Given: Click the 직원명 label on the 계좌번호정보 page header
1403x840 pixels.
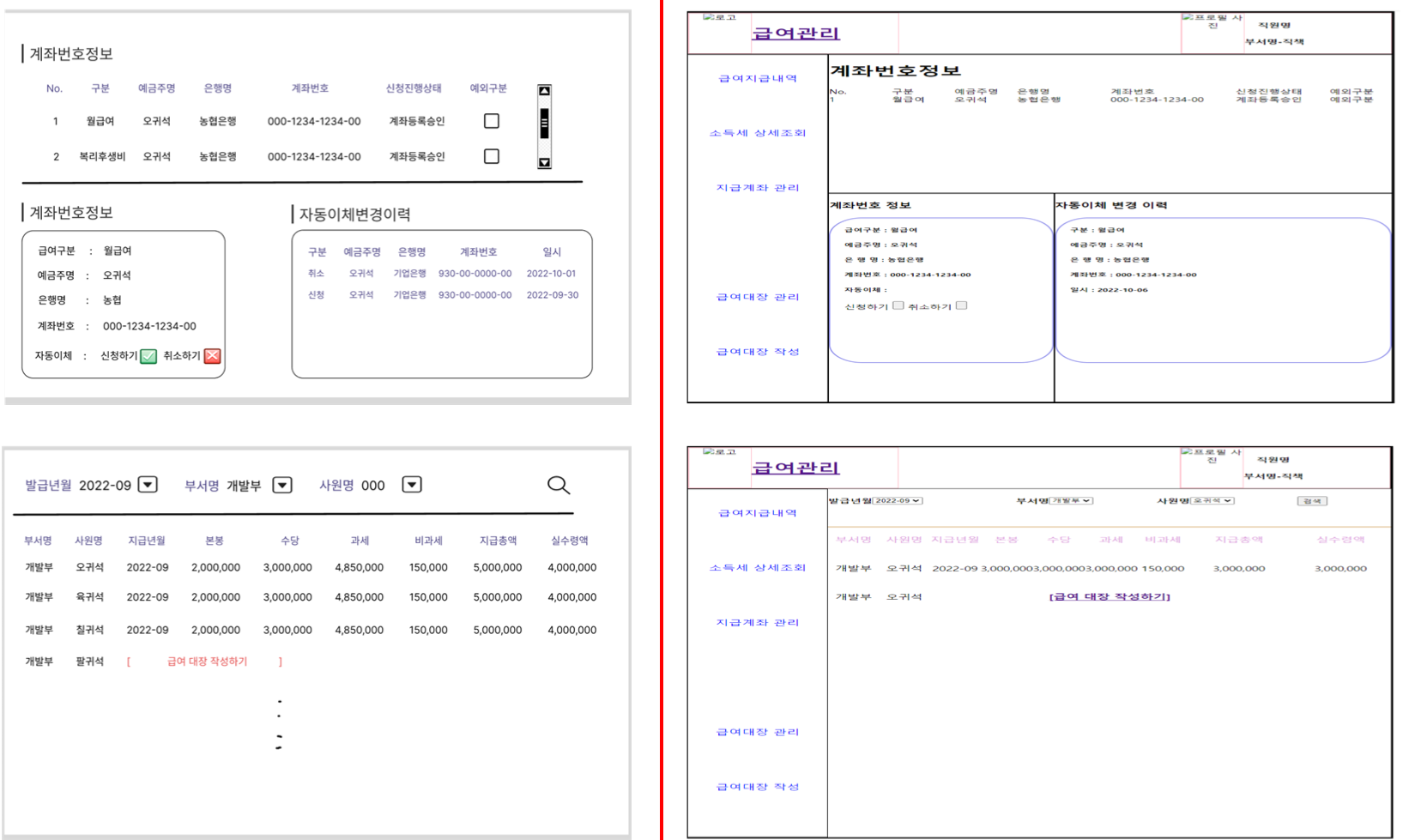Looking at the screenshot, I should (x=1274, y=26).
